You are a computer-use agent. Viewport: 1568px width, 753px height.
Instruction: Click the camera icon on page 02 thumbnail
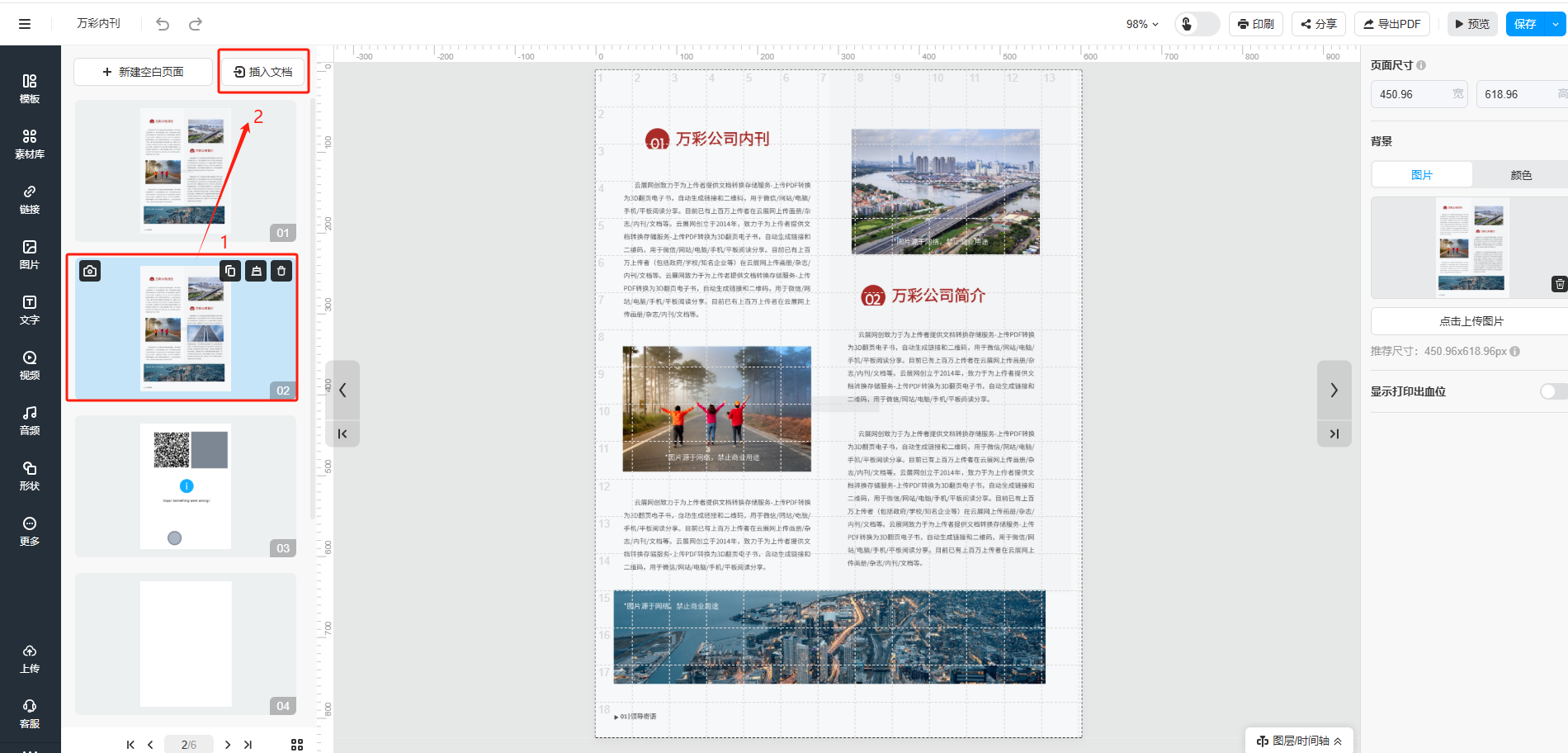click(90, 271)
